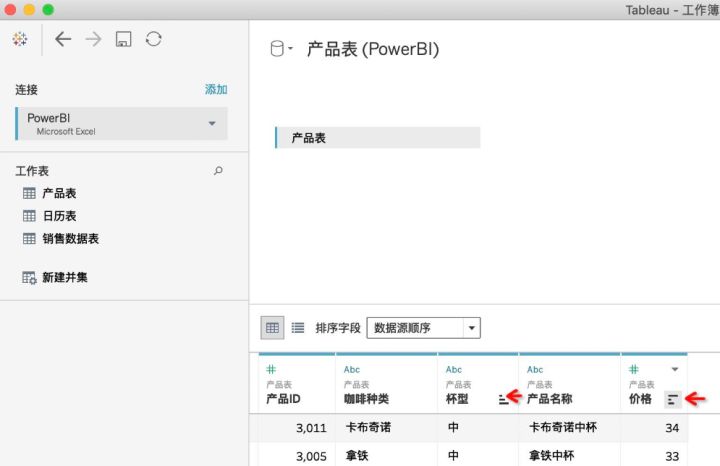Search worksheets with the magnifier icon

pos(218,171)
